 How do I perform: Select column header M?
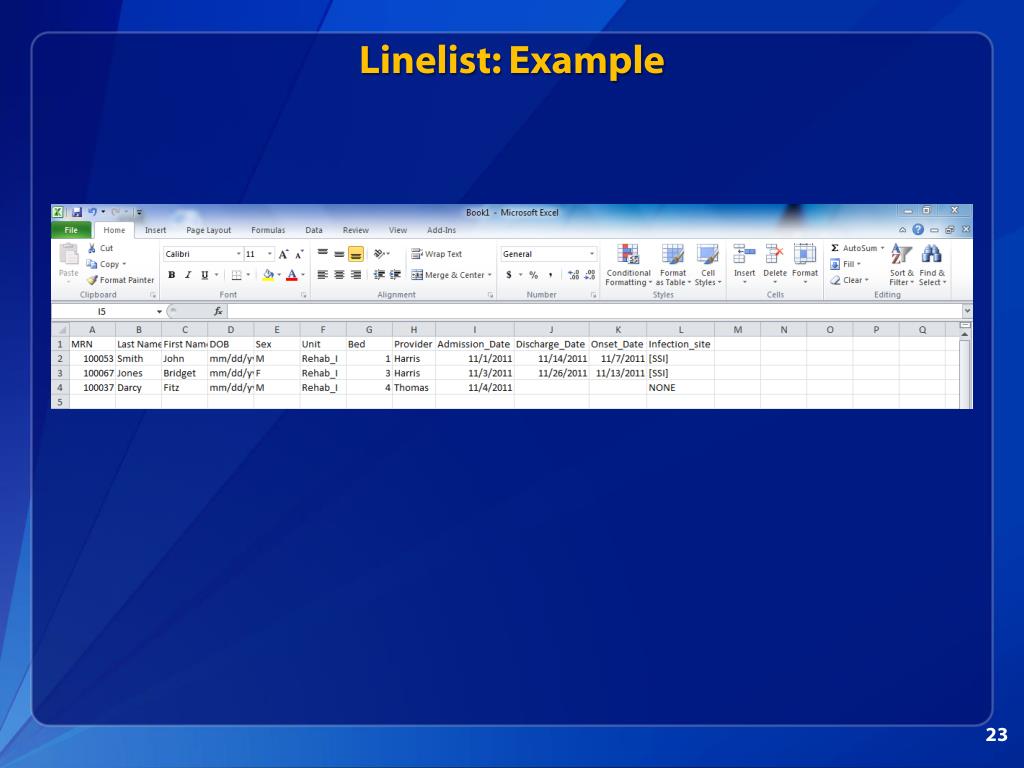point(737,330)
